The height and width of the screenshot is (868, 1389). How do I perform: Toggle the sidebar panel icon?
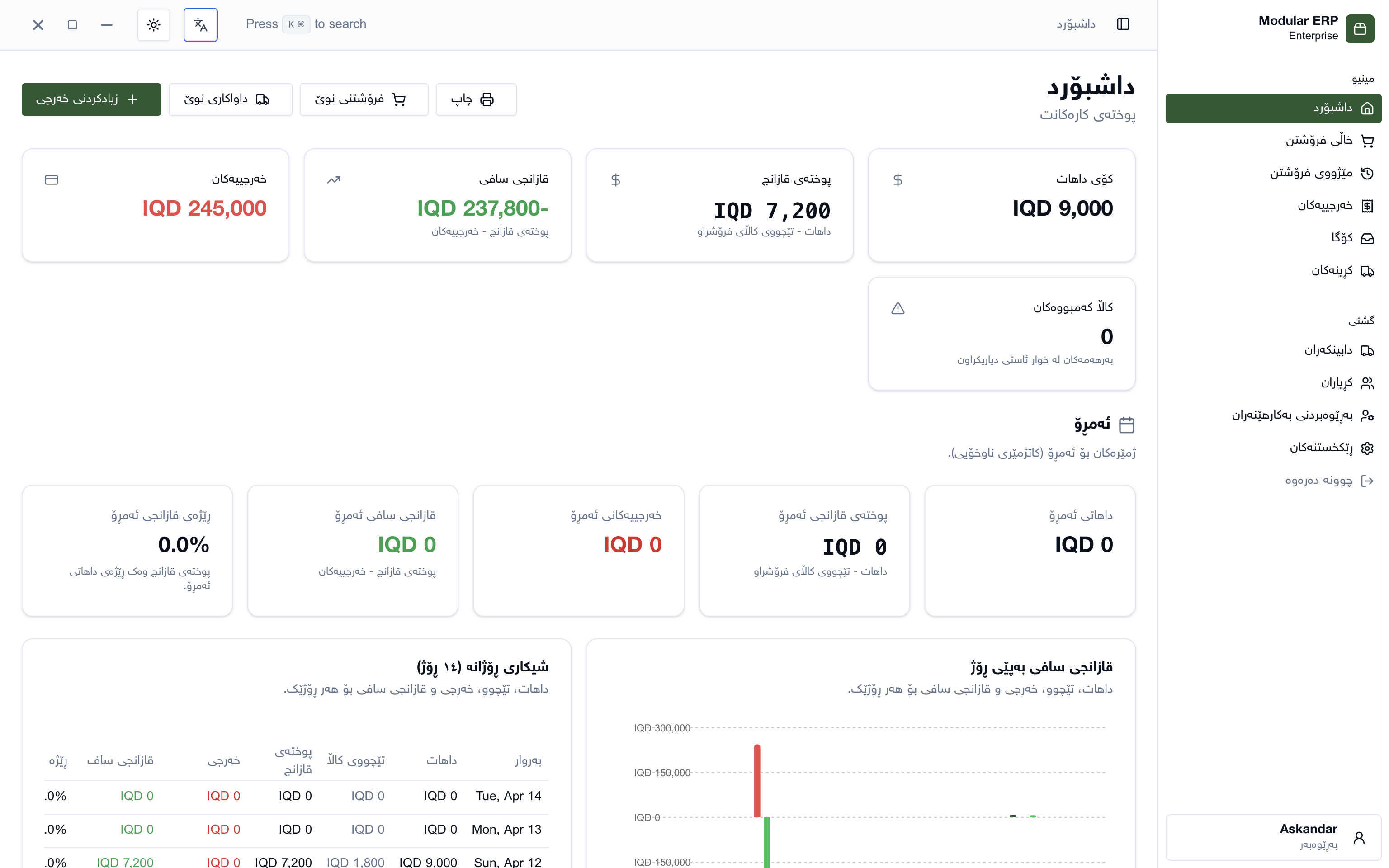tap(1123, 24)
